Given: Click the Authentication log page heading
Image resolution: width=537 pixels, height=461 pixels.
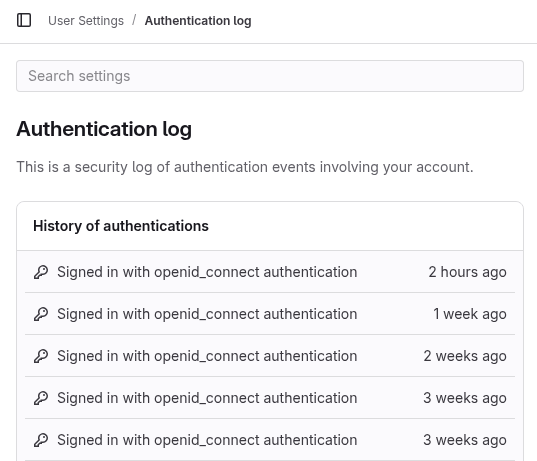Looking at the screenshot, I should 104,129.
